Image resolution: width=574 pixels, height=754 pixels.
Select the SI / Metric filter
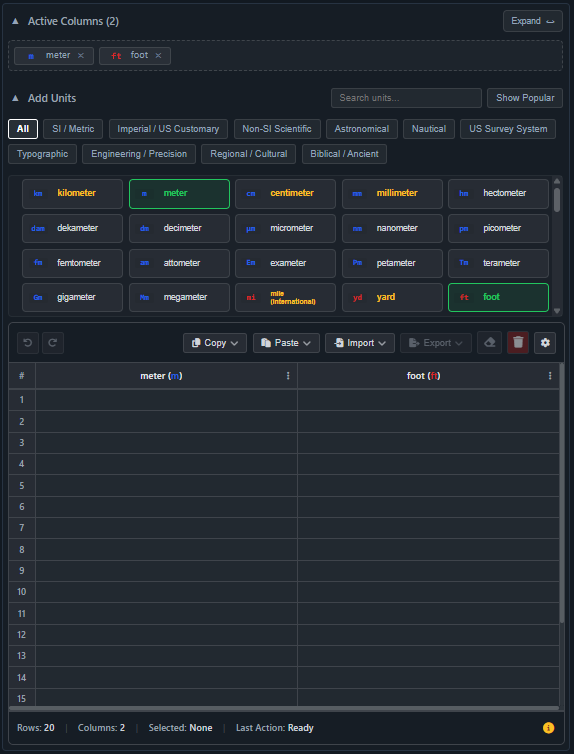pos(73,129)
